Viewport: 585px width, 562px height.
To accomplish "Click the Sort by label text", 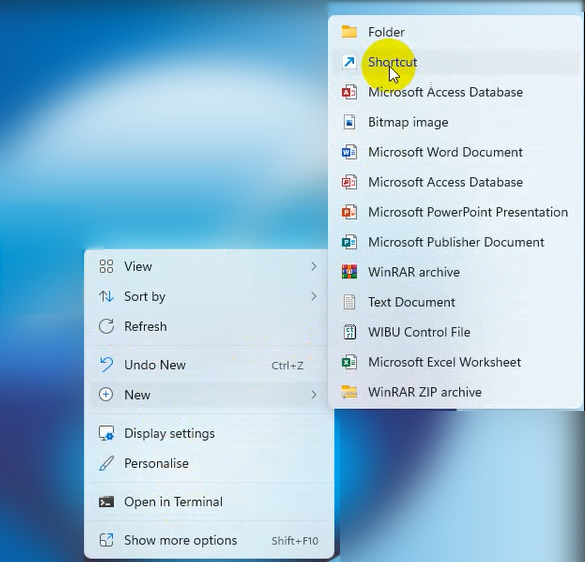I will coord(145,297).
